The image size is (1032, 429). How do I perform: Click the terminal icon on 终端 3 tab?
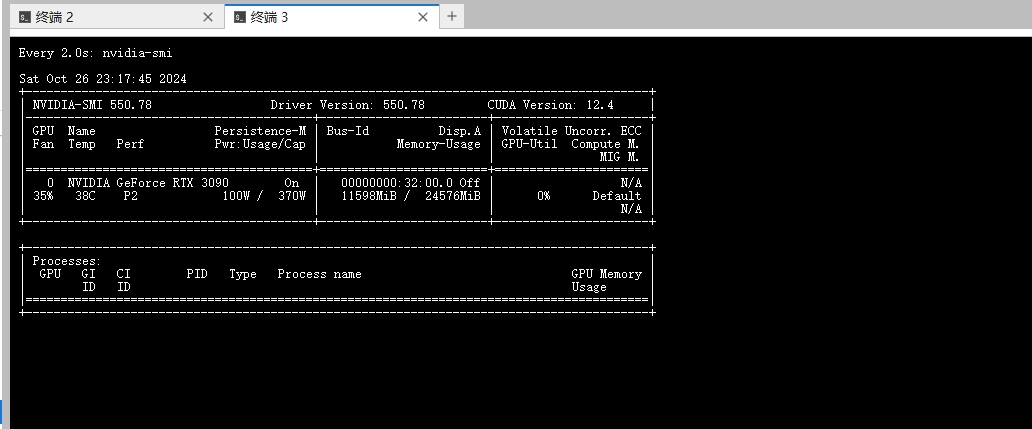pyautogui.click(x=238, y=17)
